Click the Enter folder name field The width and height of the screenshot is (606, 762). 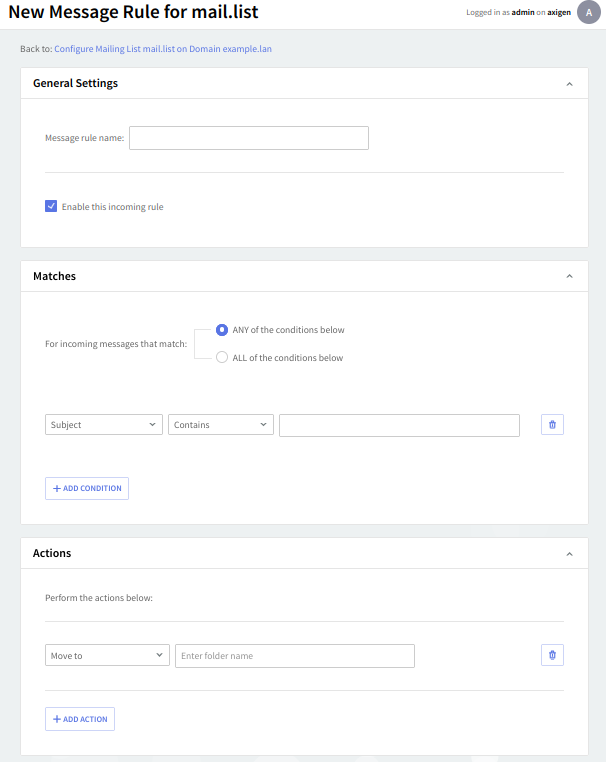tap(294, 656)
